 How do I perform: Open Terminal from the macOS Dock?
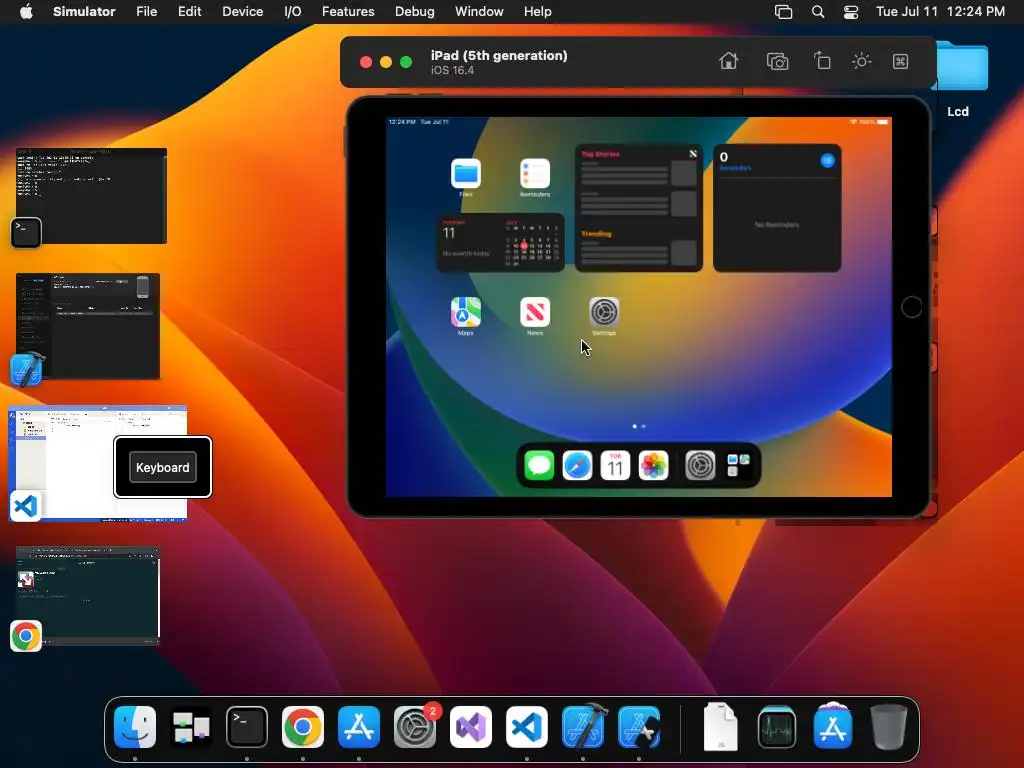(x=247, y=727)
